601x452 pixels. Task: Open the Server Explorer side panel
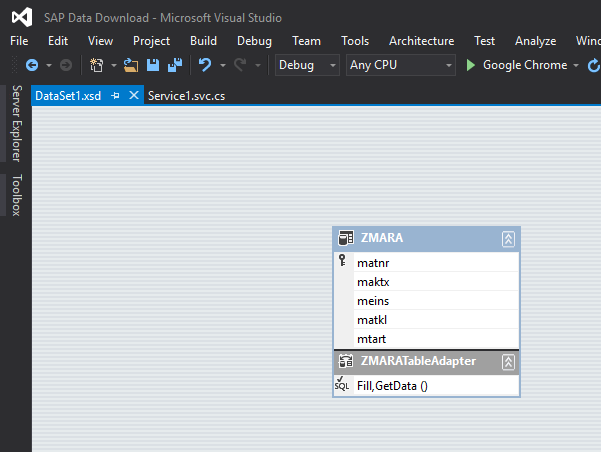coord(16,123)
